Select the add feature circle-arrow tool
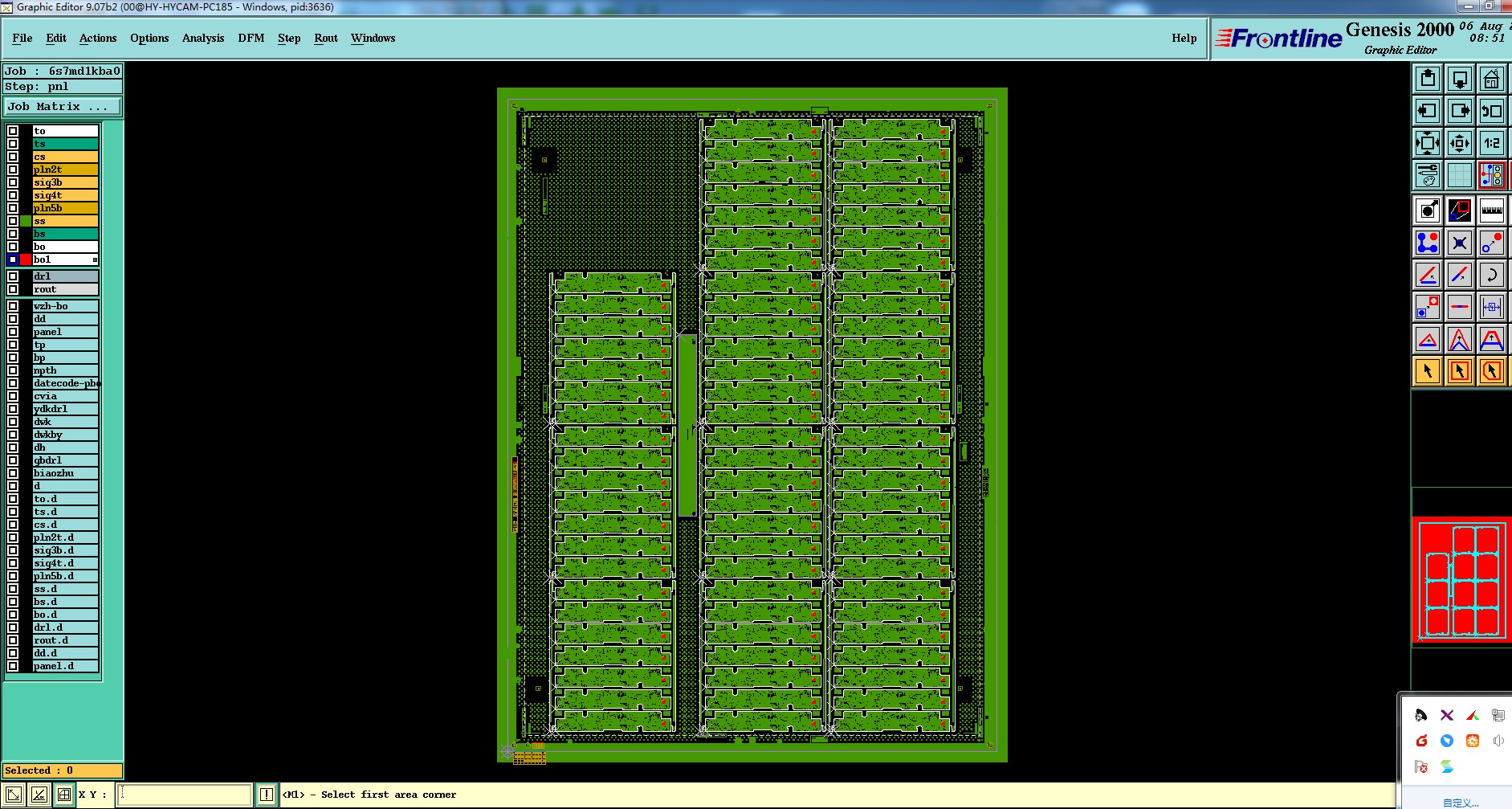This screenshot has width=1512, height=809. coord(1428,210)
